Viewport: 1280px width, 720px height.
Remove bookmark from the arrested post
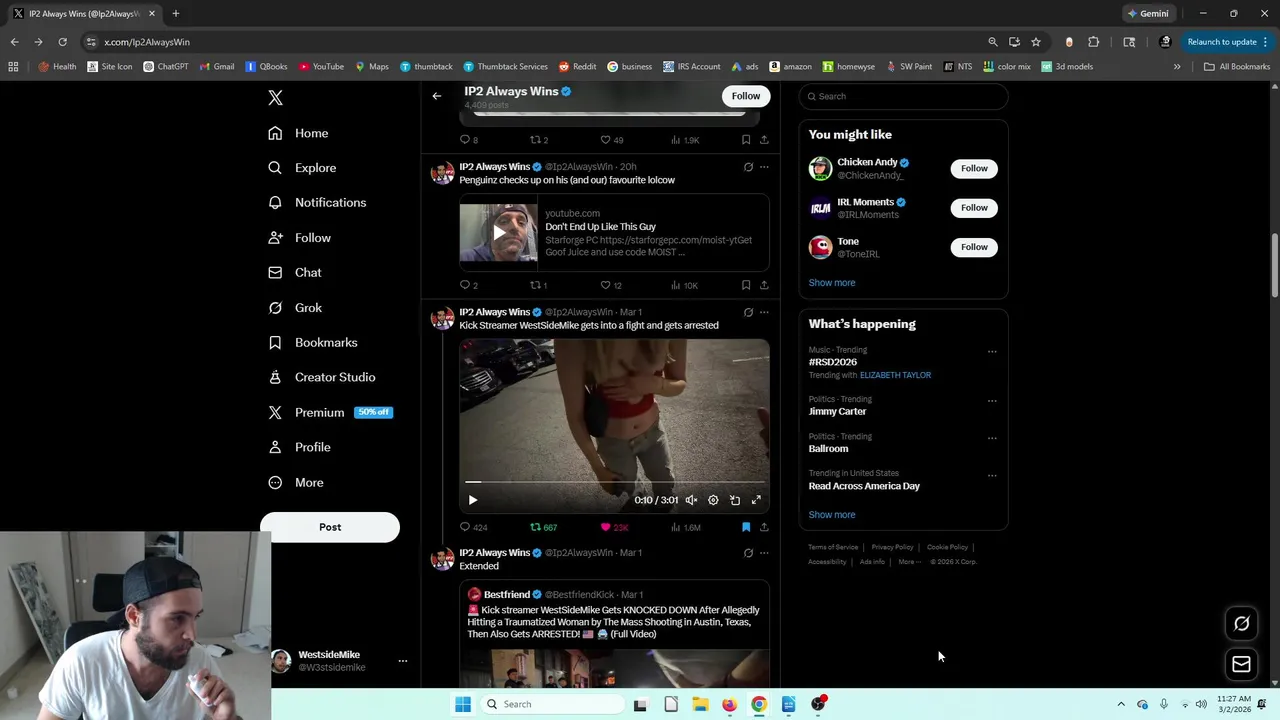tap(746, 527)
